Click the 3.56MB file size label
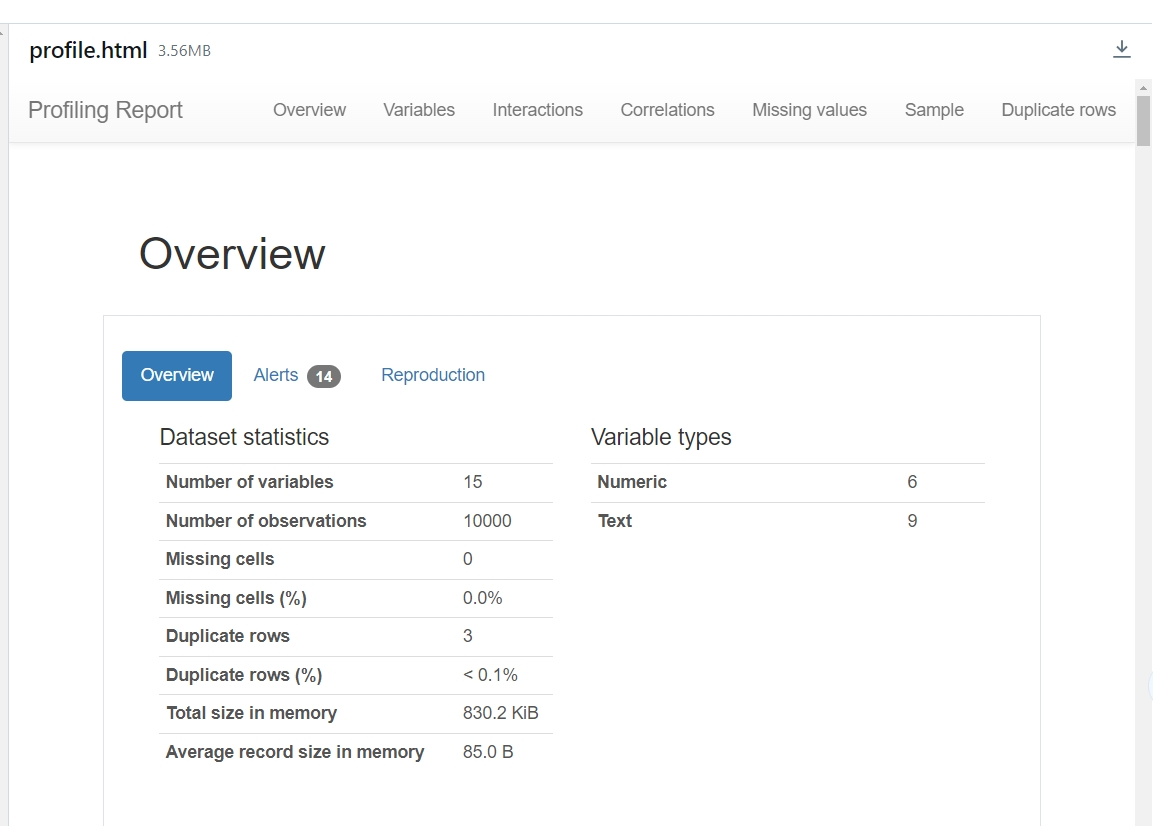 (185, 51)
